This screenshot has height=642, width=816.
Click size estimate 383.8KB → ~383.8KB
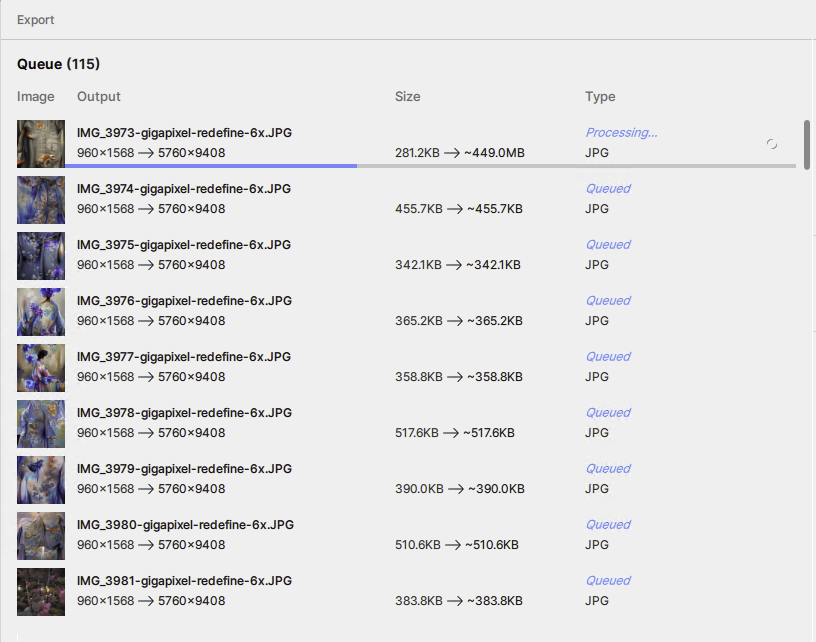coord(458,601)
